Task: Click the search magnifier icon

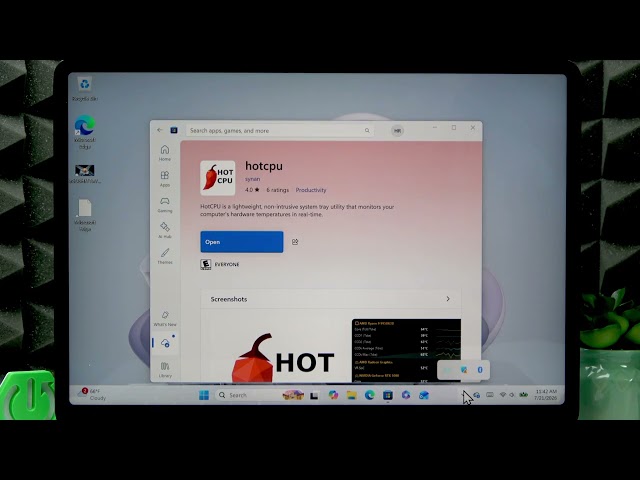Action: tap(367, 131)
